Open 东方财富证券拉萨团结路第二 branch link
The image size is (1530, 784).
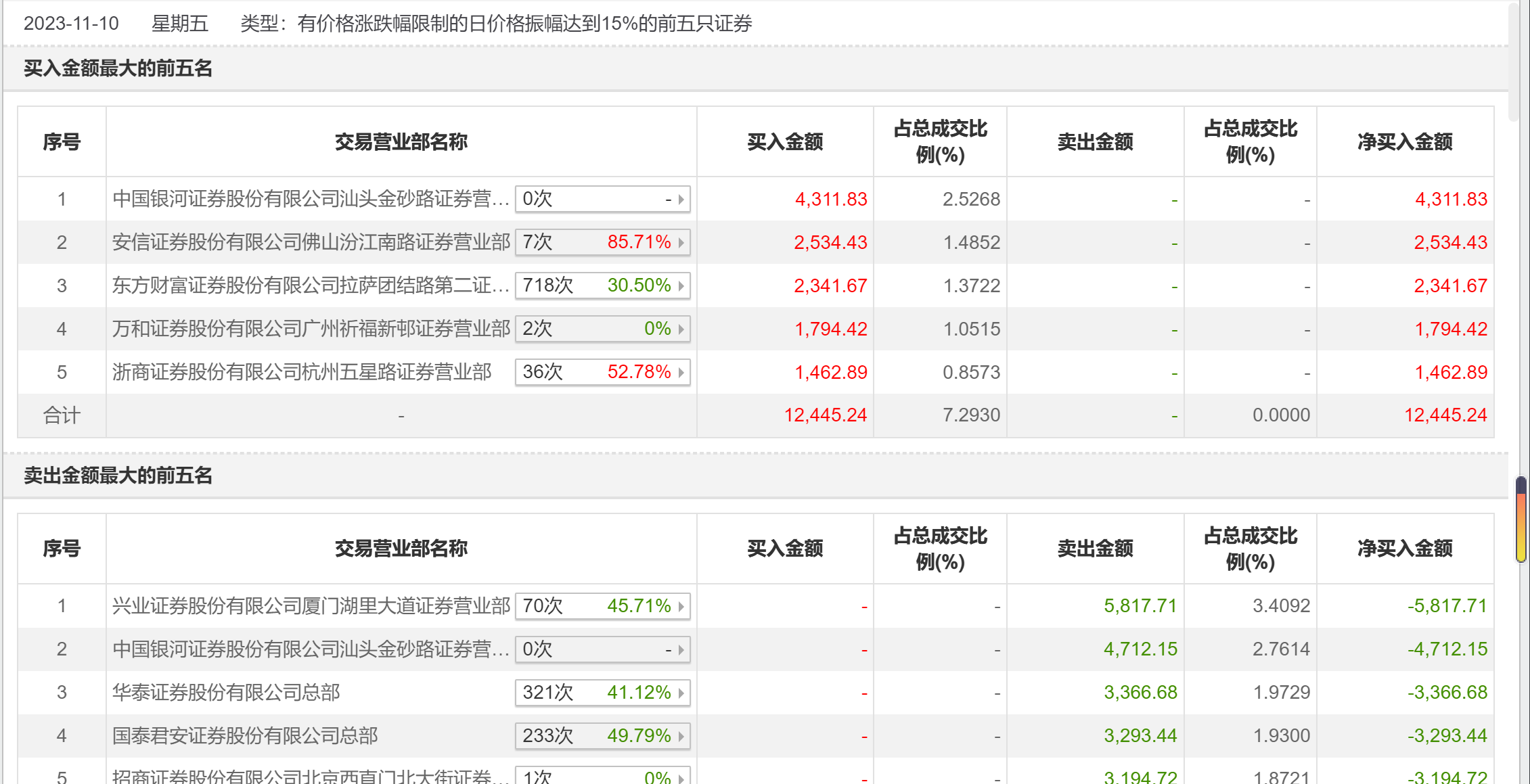[311, 285]
